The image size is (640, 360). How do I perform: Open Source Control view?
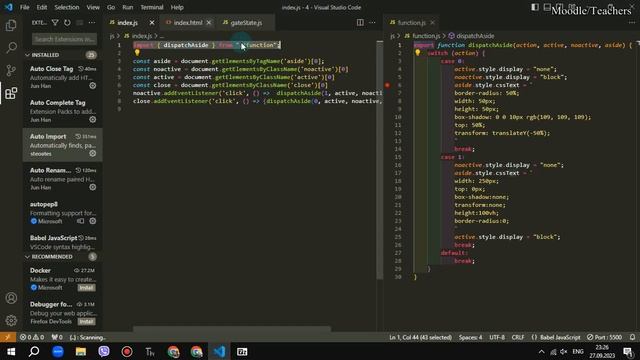tap(11, 70)
